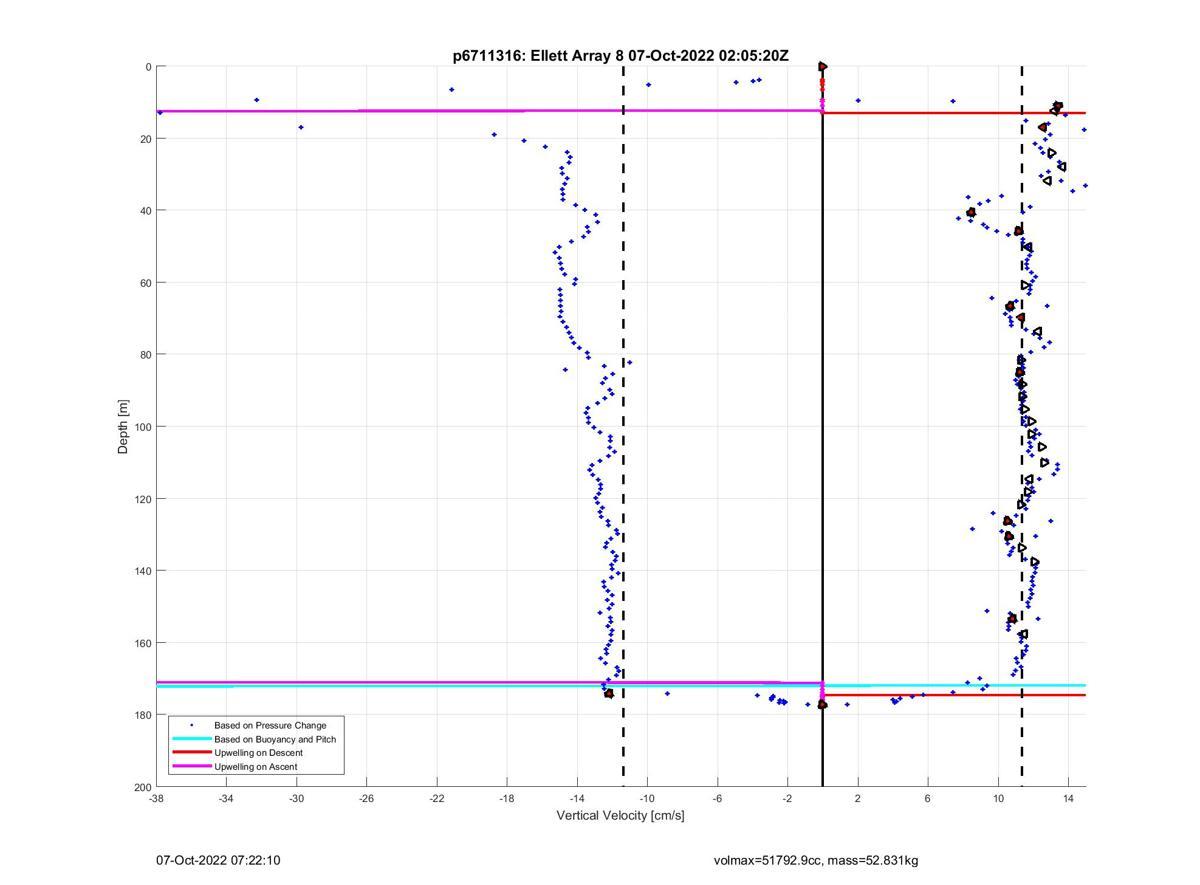The height and width of the screenshot is (885, 1200).
Task: Click y-axis tick label 0
Action: point(148,67)
